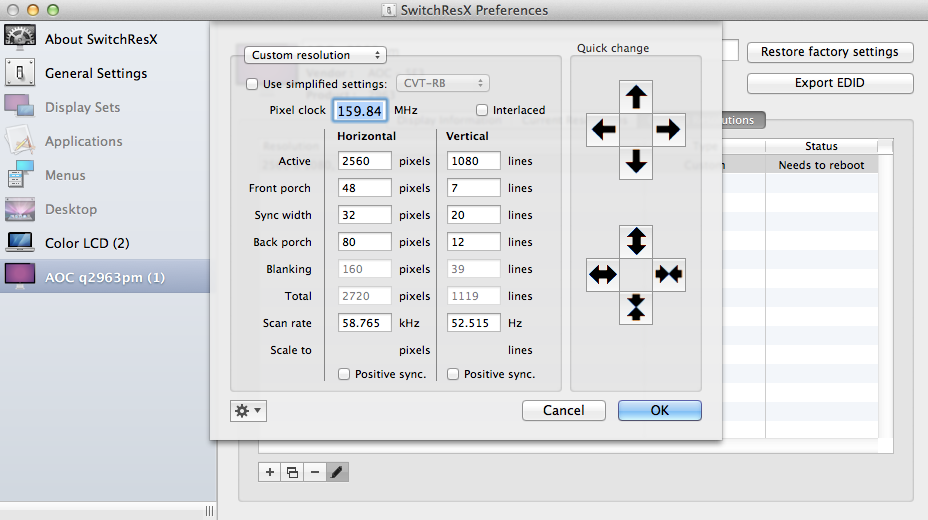Open the Custom resolution dropdown
This screenshot has height=520, width=928.
pyautogui.click(x=315, y=55)
